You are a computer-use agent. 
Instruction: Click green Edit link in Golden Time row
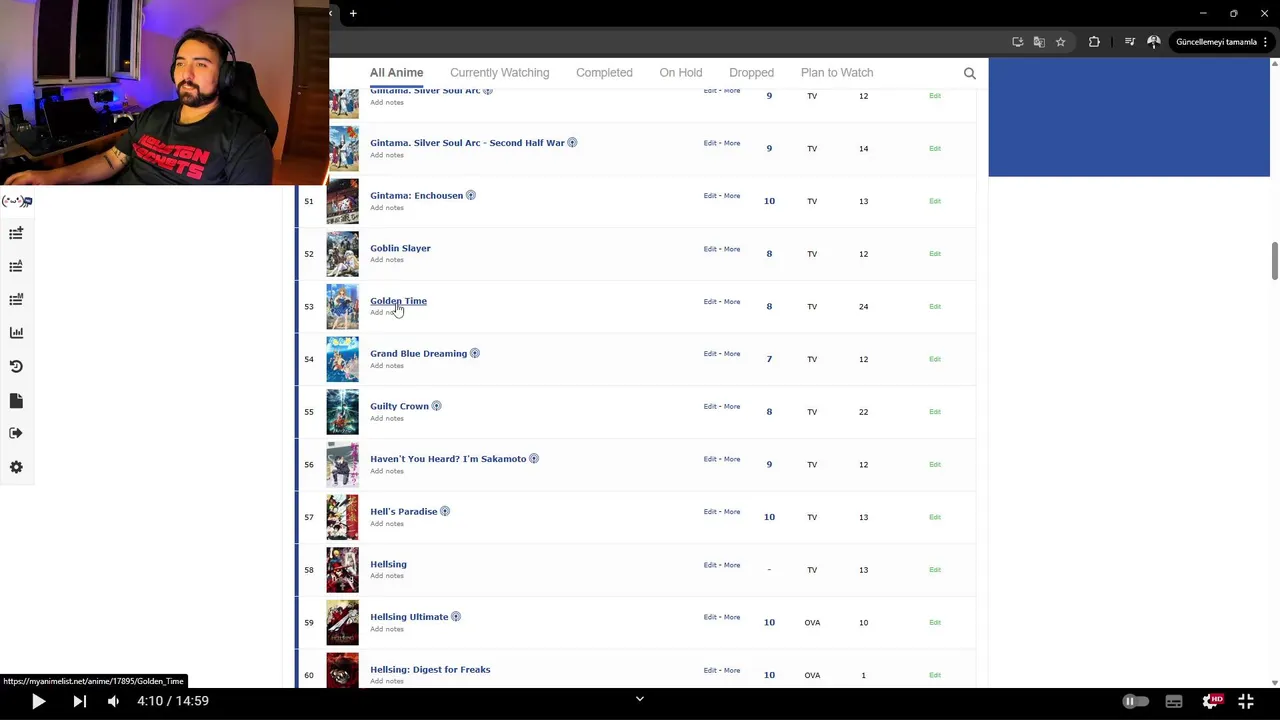[935, 306]
